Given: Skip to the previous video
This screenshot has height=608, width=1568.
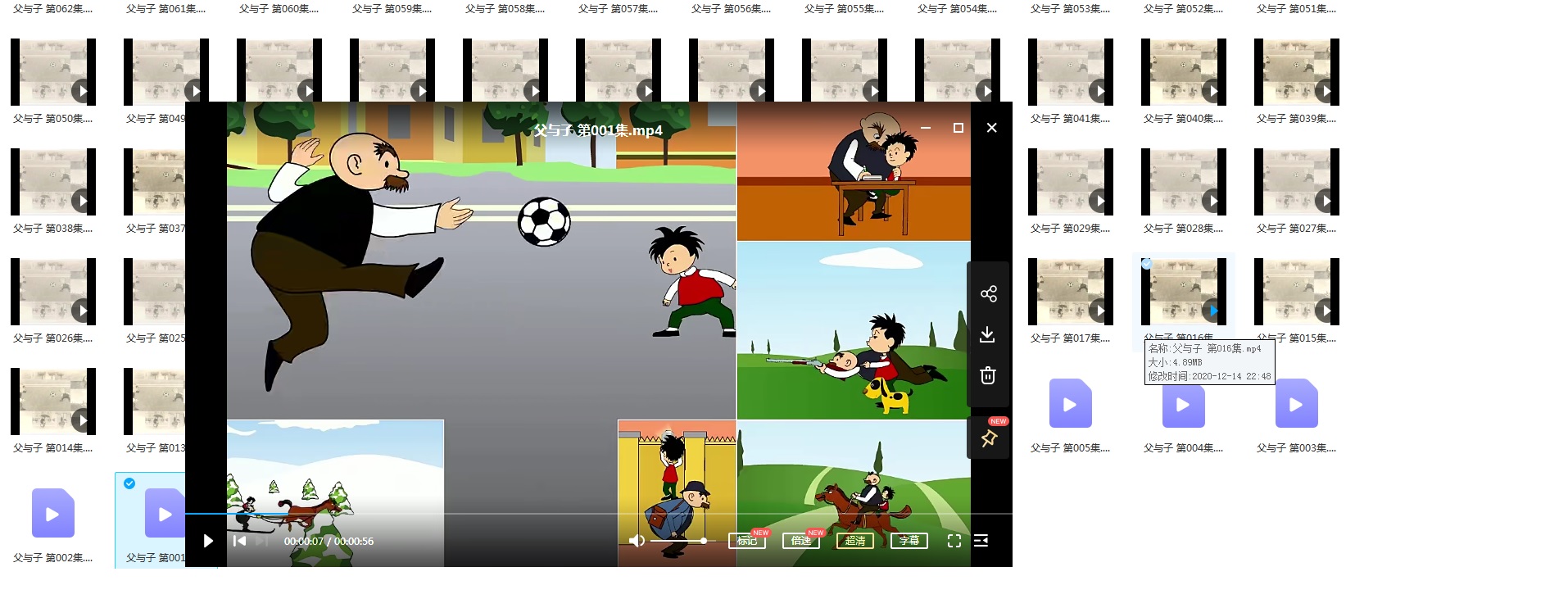Looking at the screenshot, I should [239, 541].
